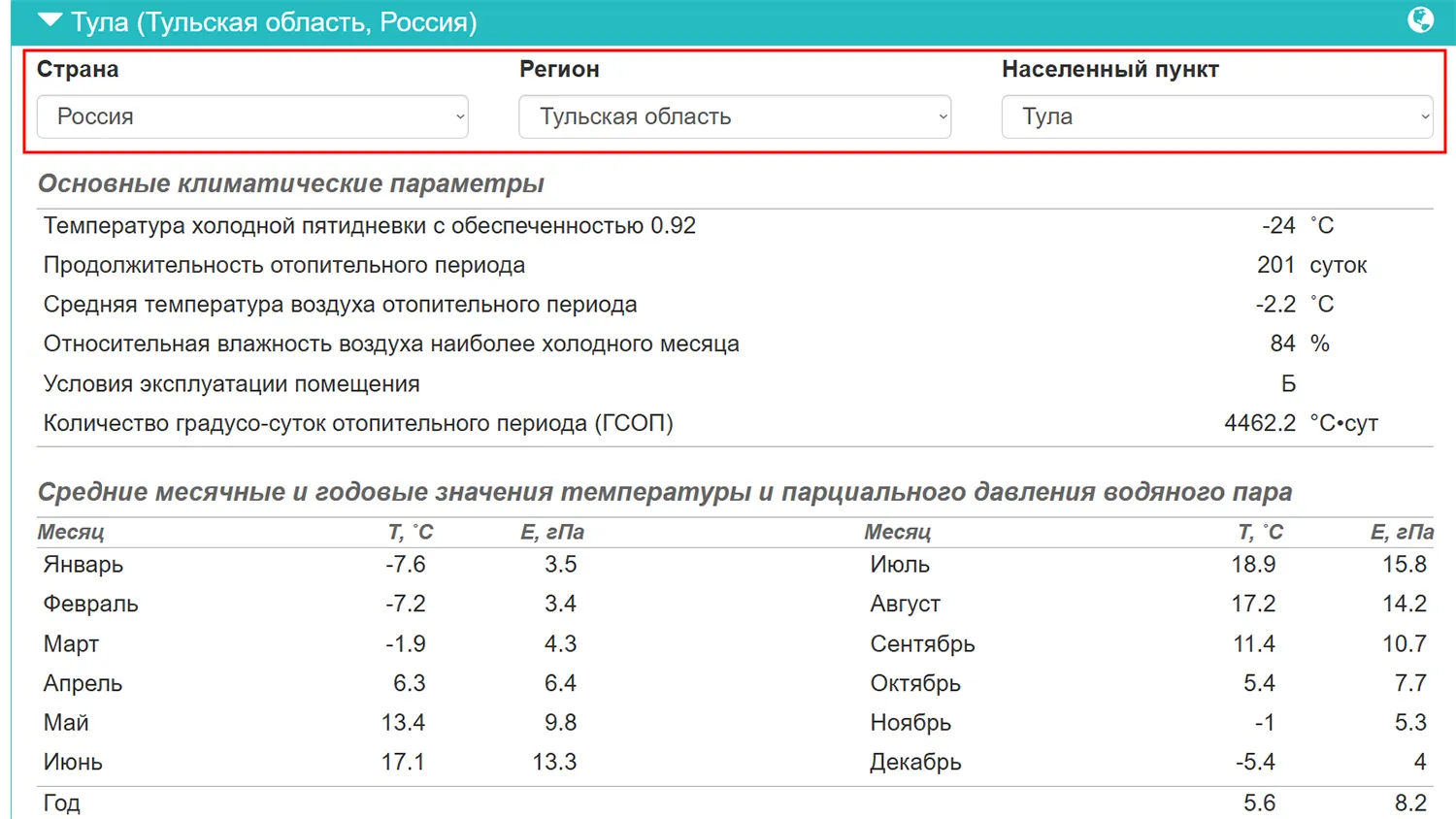The image size is (1456, 819).
Task: Click the Продолжительность отопительного периода row label
Action: (x=283, y=265)
